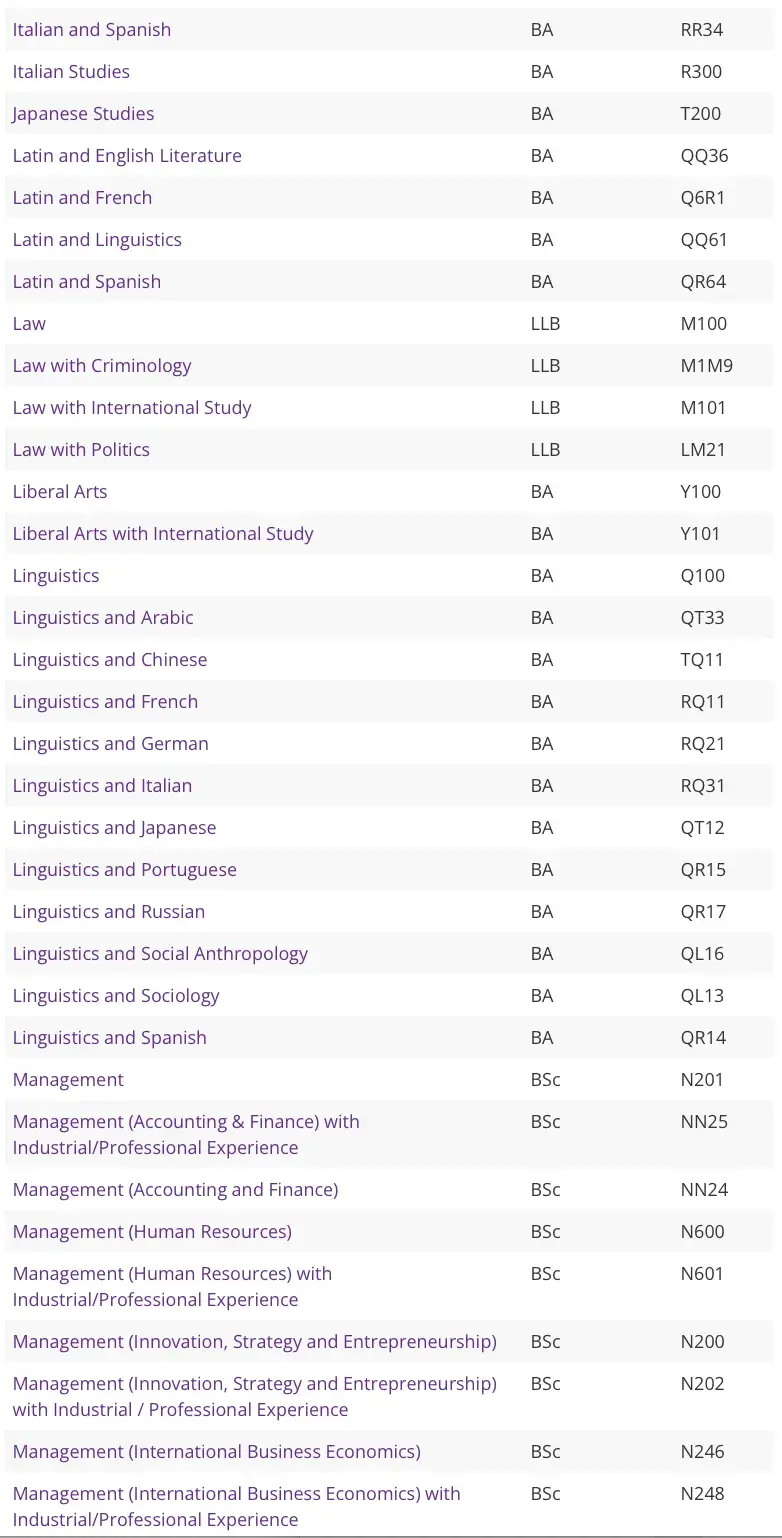Screen dimensions: 782x1538
Task: Open Management (Innovation, Strategy and Entrepreneurship) link
Action: (254, 1342)
